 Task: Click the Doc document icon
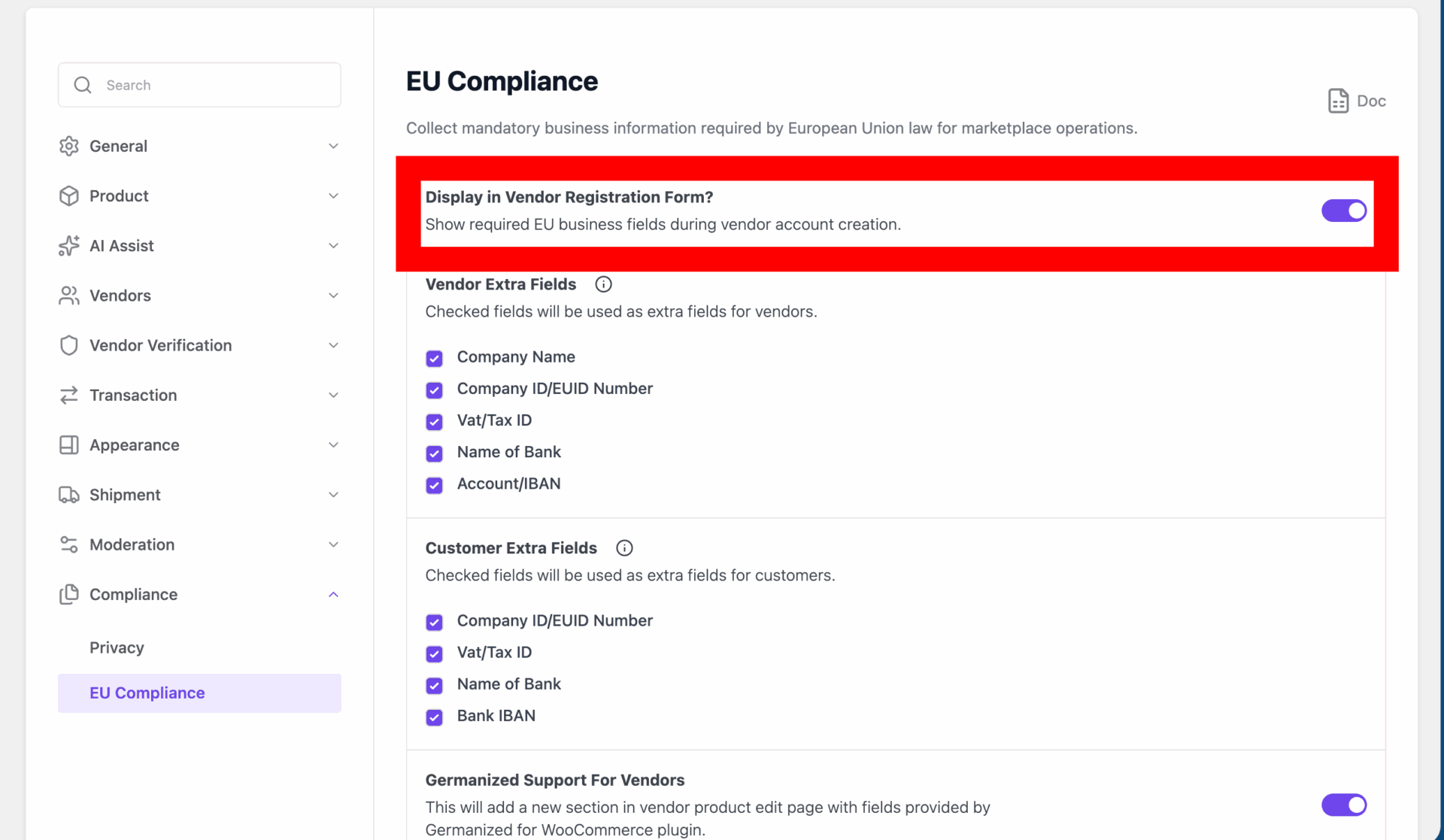coord(1338,101)
